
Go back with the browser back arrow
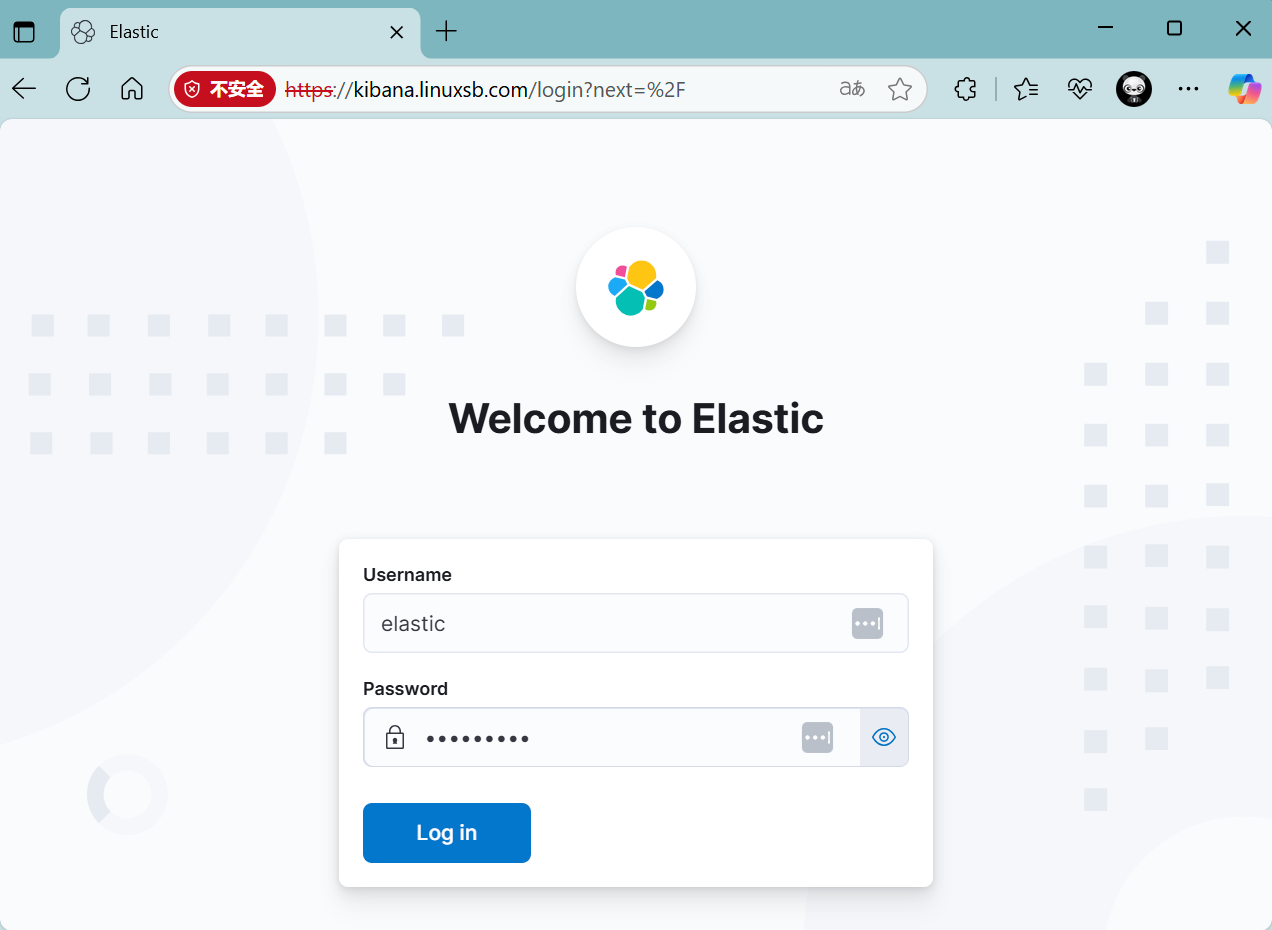pos(25,89)
